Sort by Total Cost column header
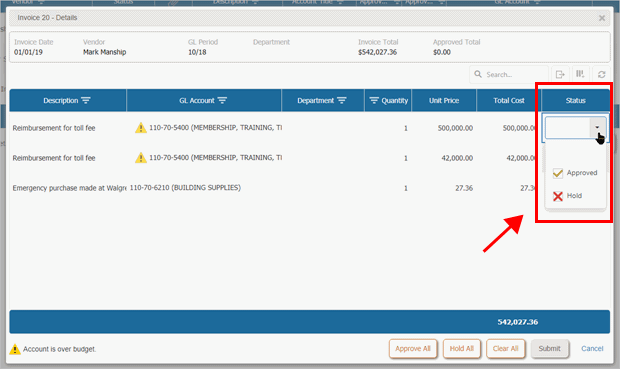This screenshot has width=620, height=369. pos(508,100)
